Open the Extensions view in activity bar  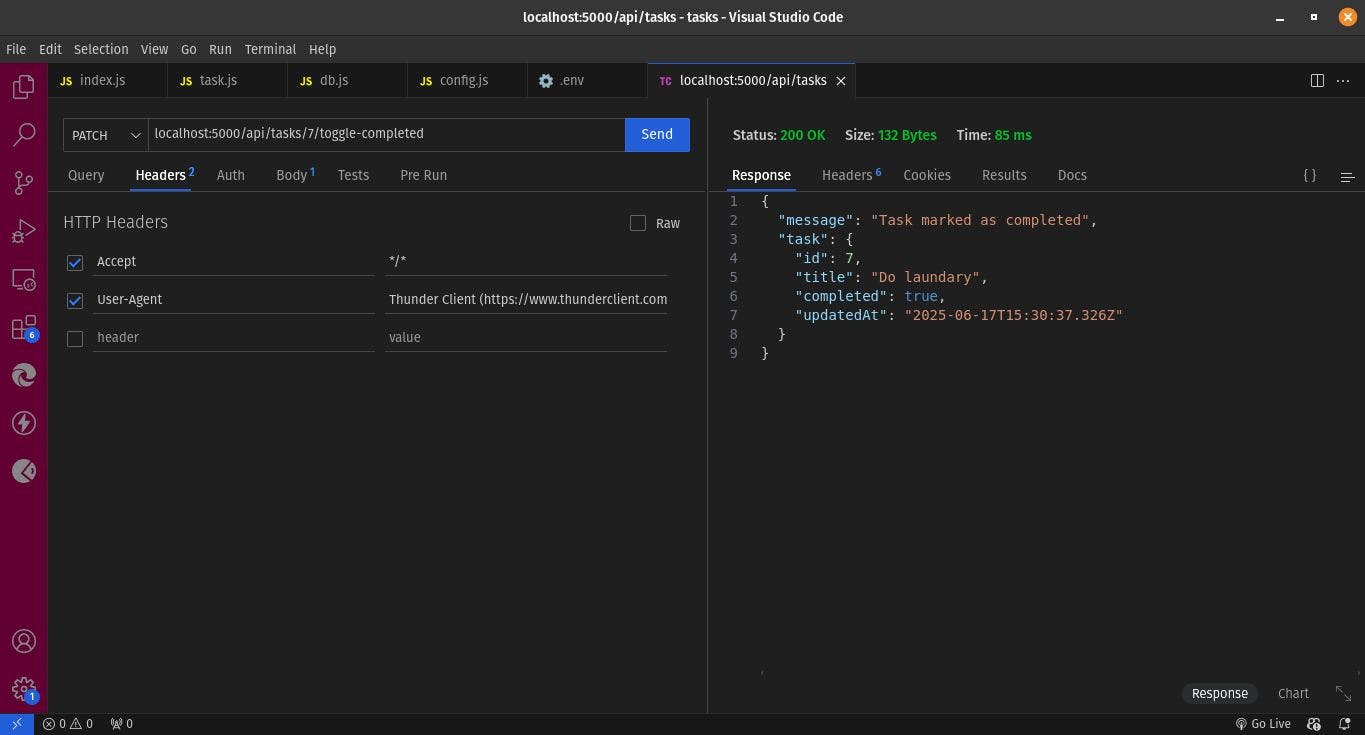(24, 328)
